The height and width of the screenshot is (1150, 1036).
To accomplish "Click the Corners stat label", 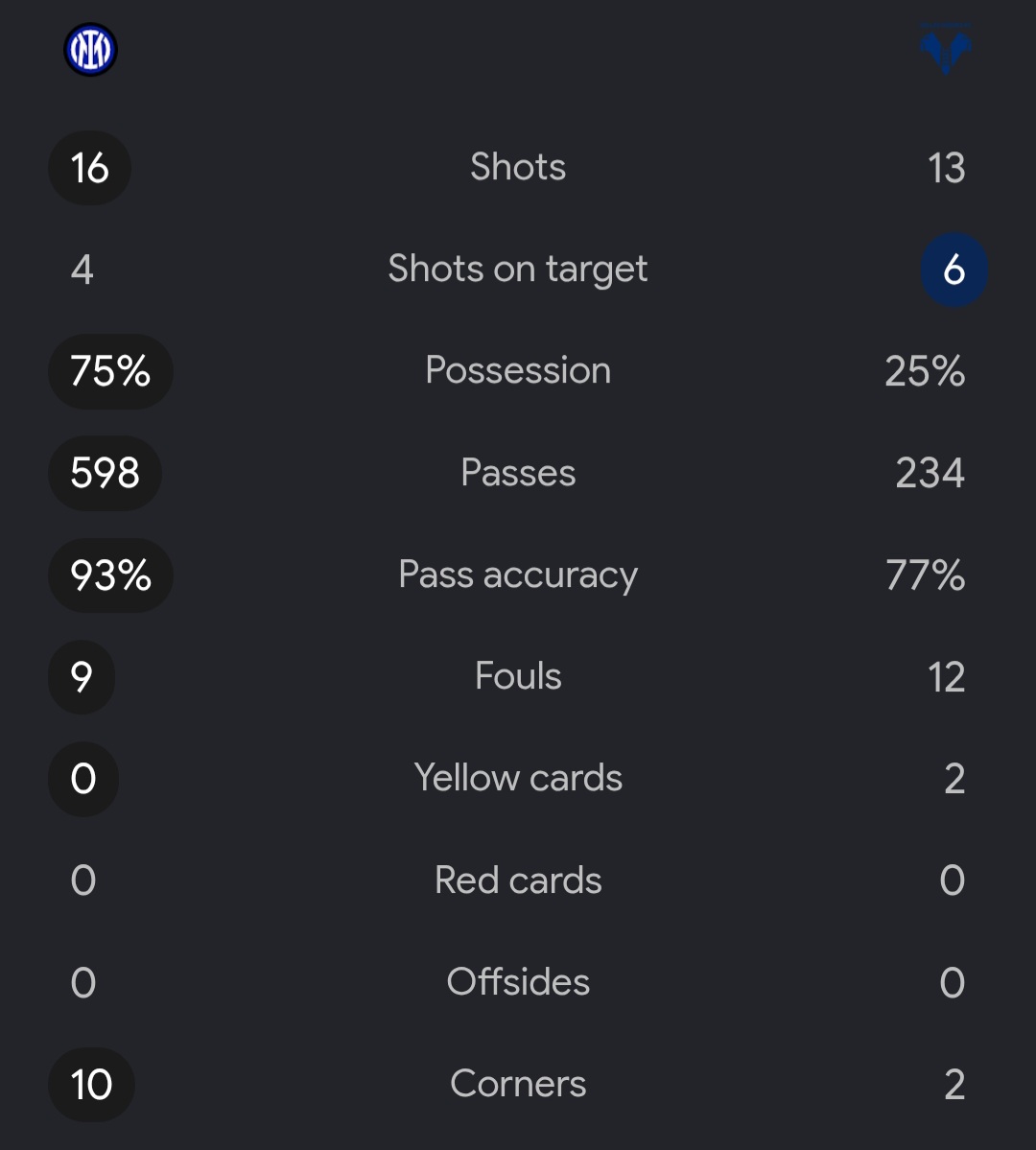I will click(518, 1083).
